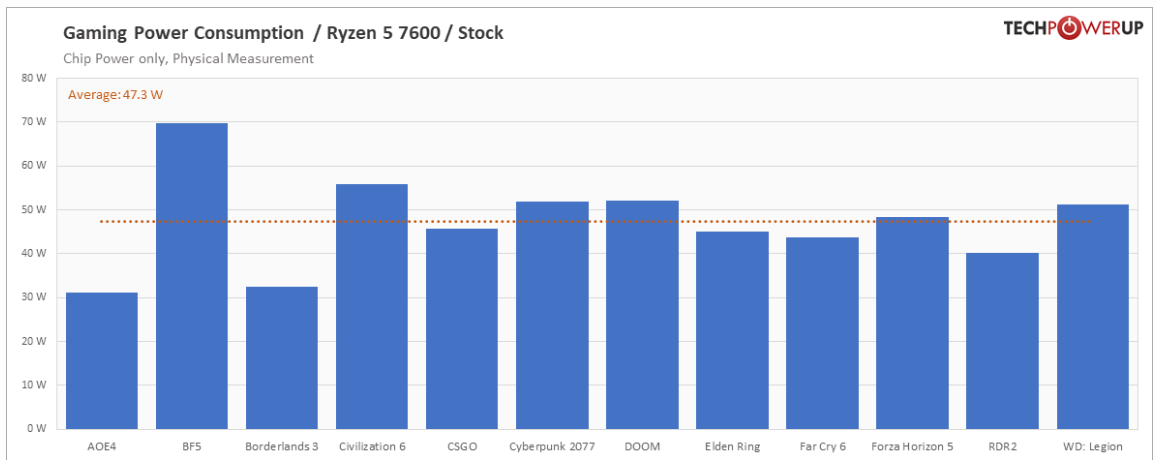Click the '80 W' axis label
The width and height of the screenshot is (1156, 460).
[34, 78]
